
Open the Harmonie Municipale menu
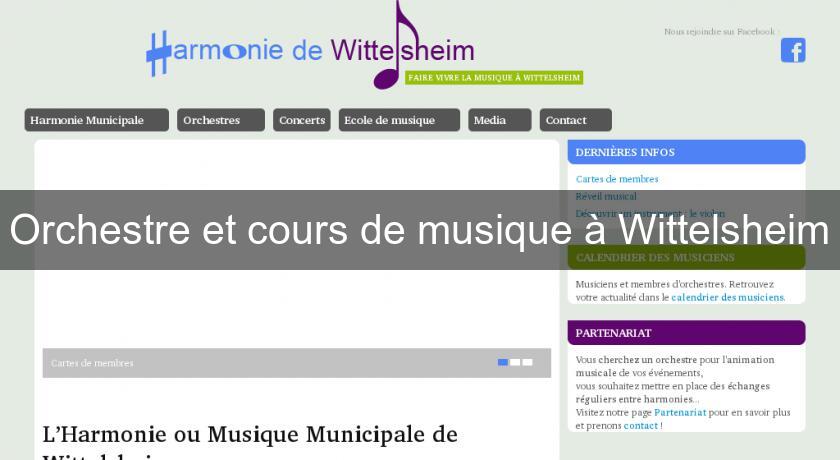pos(96,120)
